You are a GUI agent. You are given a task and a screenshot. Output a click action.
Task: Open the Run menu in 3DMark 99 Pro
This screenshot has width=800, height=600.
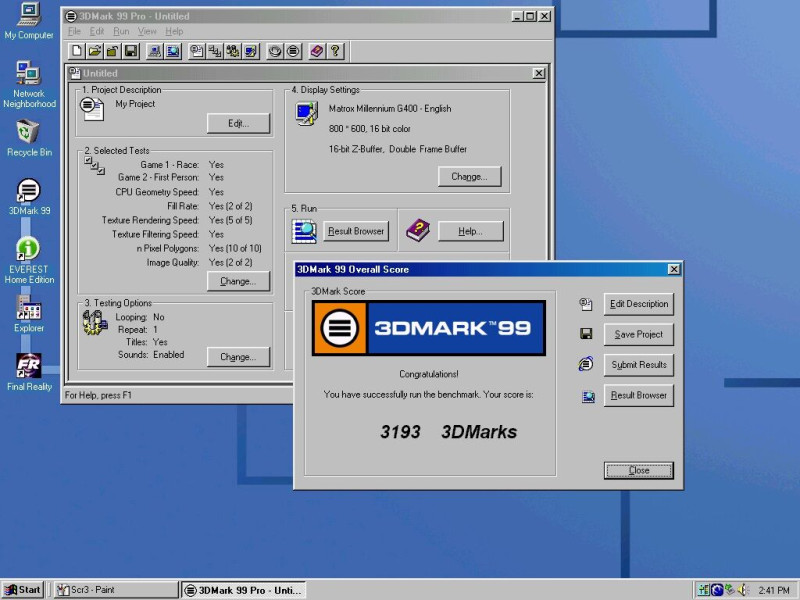point(121,31)
